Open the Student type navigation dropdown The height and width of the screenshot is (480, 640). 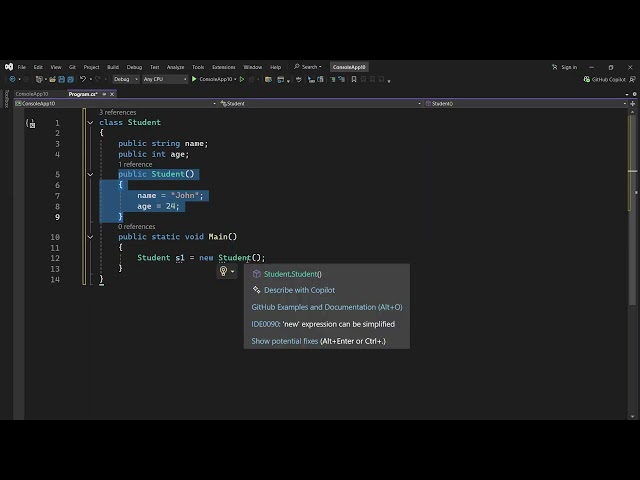point(320,104)
